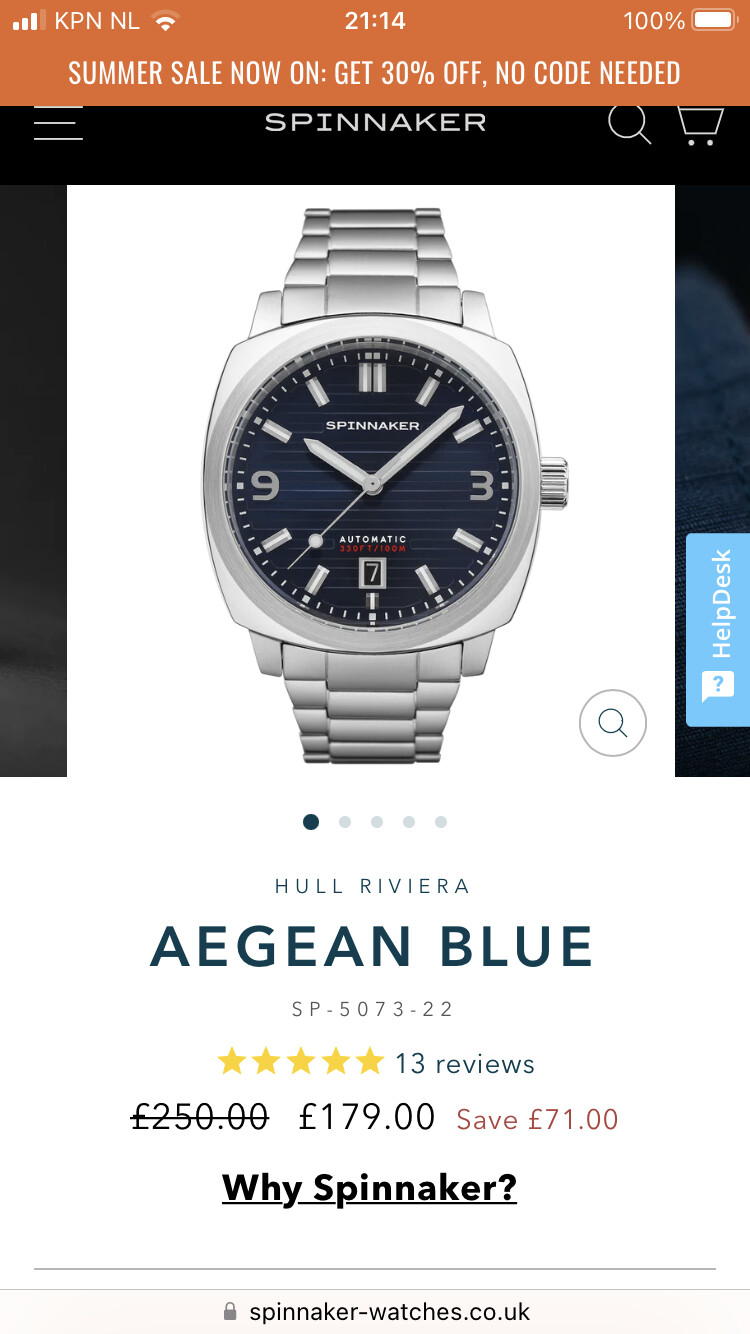Open the shopping cart icon
Screen dimensions: 750x1334
[x=699, y=124]
